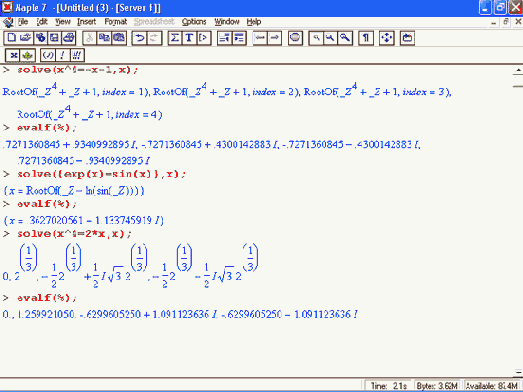Click the Redo toolbar icon
This screenshot has height=392, width=523.
tap(154, 38)
